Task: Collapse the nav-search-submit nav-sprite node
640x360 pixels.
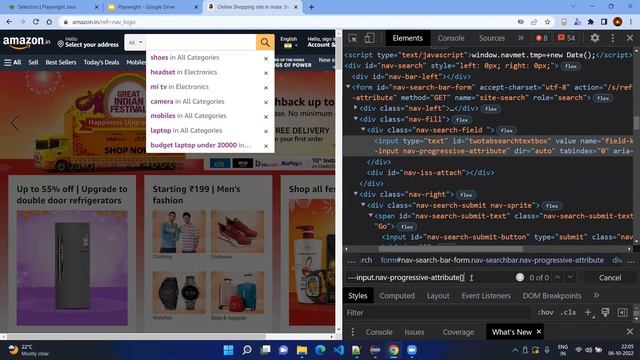Action: pos(363,204)
